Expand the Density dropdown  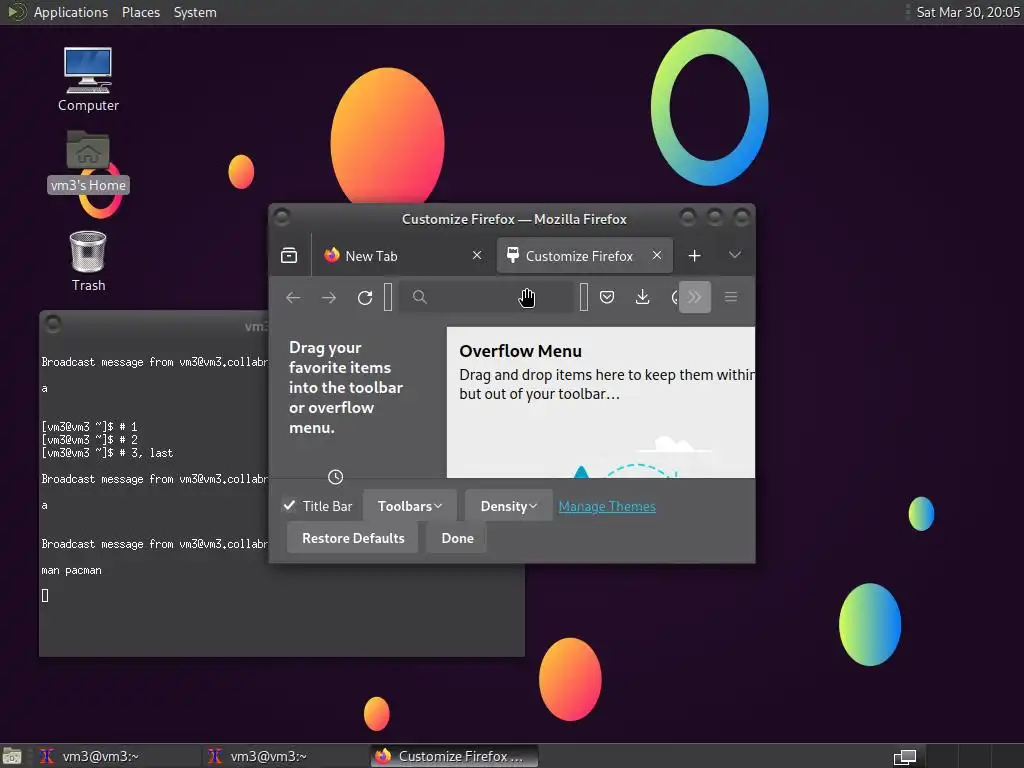pos(509,506)
